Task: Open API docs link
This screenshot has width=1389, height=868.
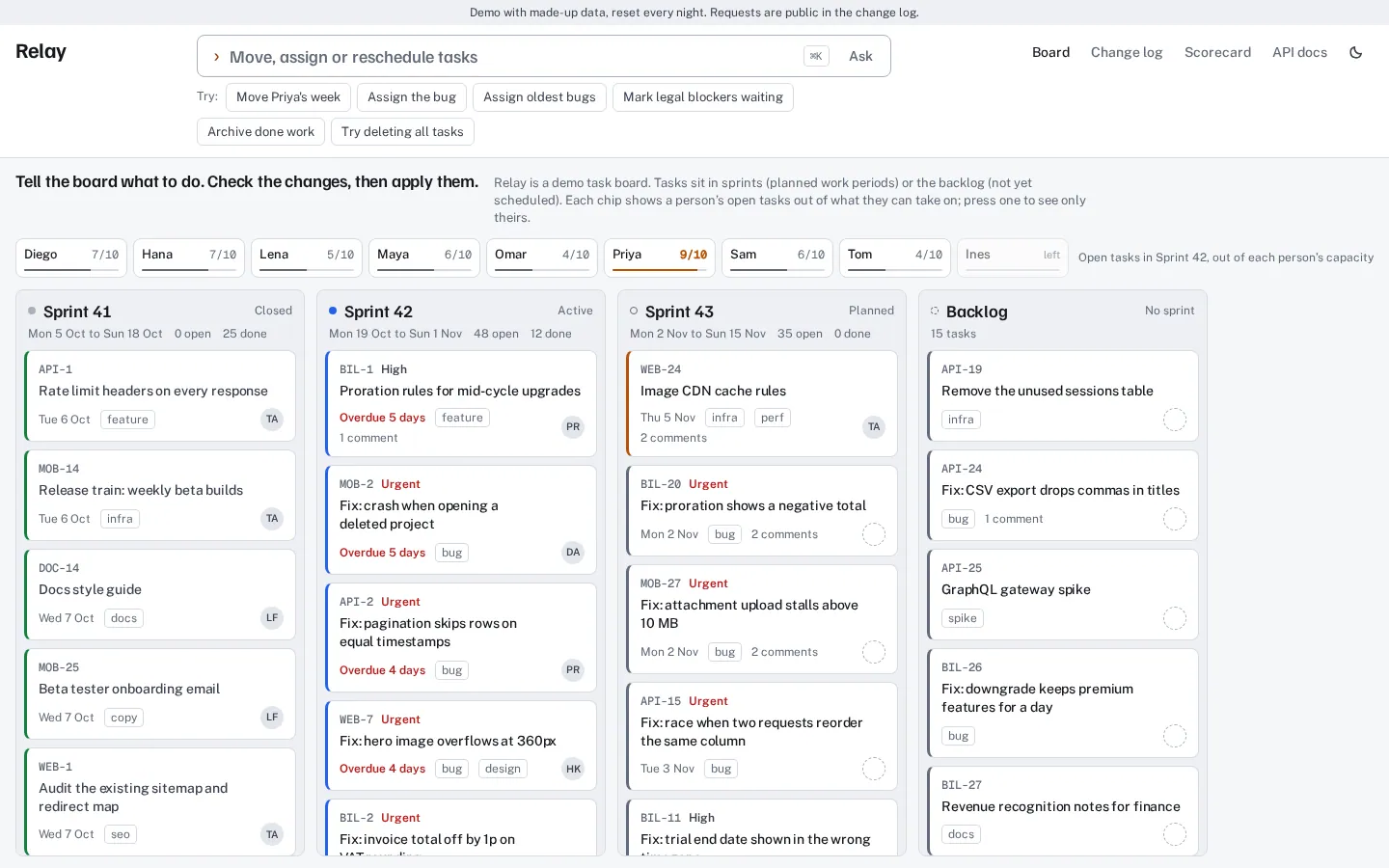Action: click(1299, 53)
